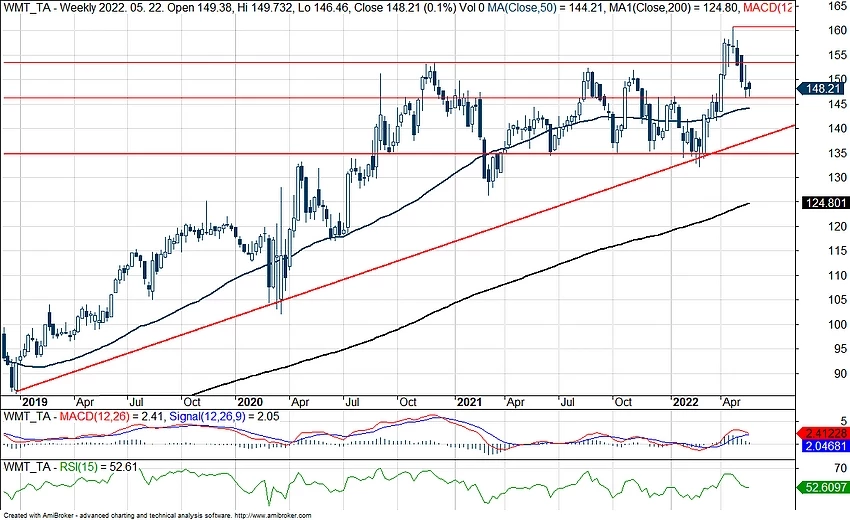Image resolution: width=850 pixels, height=520 pixels.
Task: Click the AmiBroker website link in the footer
Action: [273, 516]
